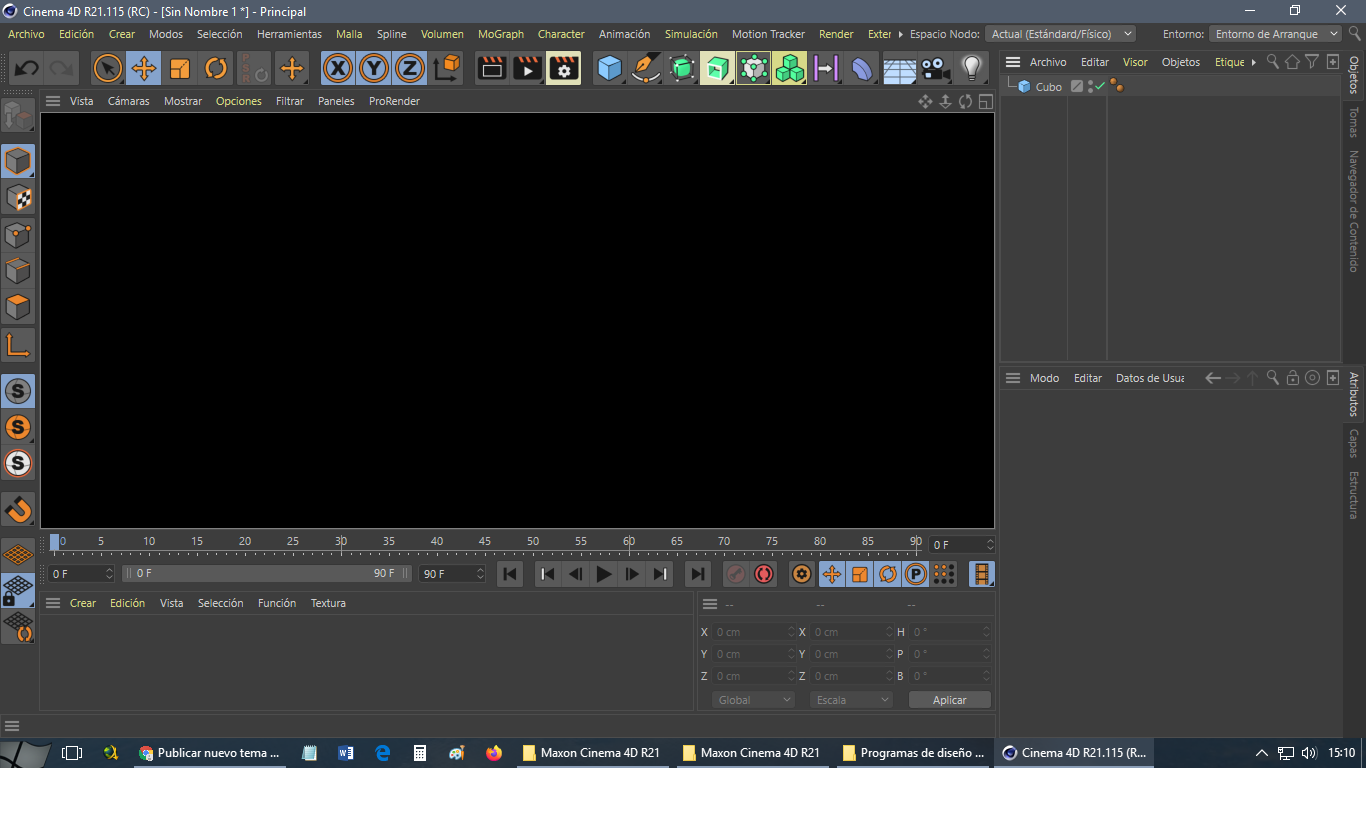This screenshot has width=1366, height=817.
Task: Go to the start of animation
Action: [x=510, y=574]
